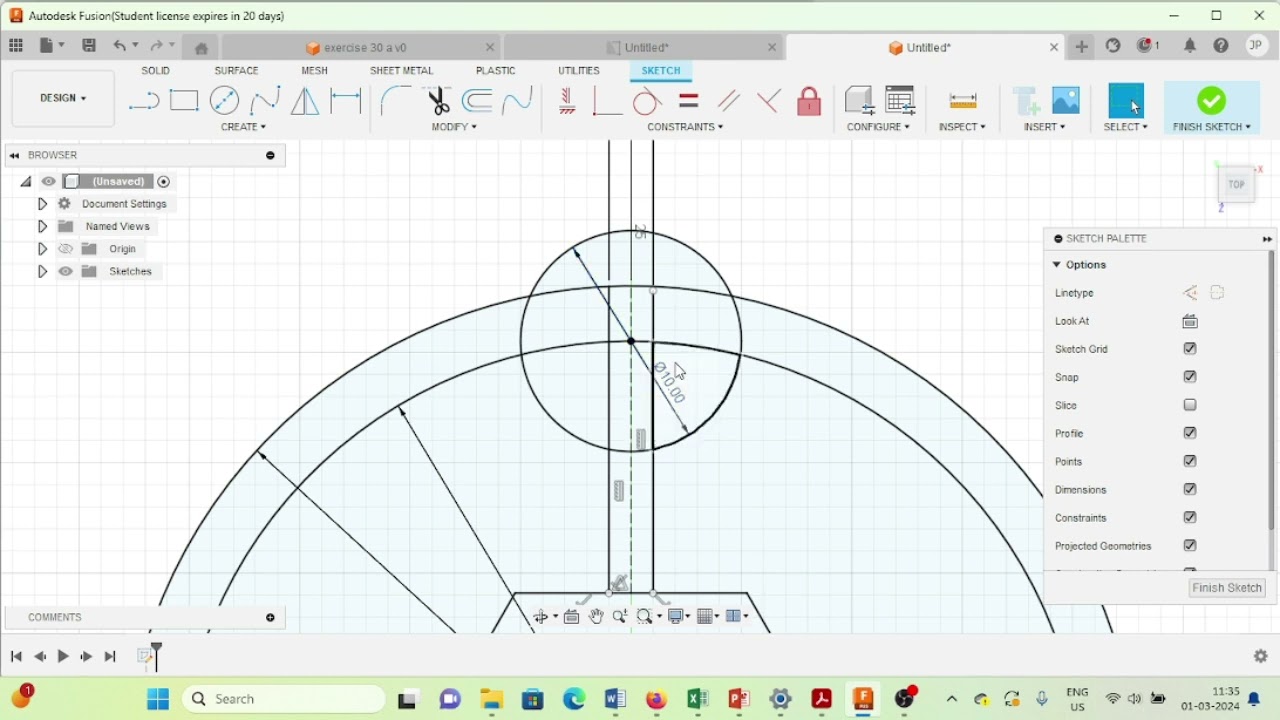Click the Insert Image icon
Viewport: 1280px width, 720px height.
(1066, 100)
